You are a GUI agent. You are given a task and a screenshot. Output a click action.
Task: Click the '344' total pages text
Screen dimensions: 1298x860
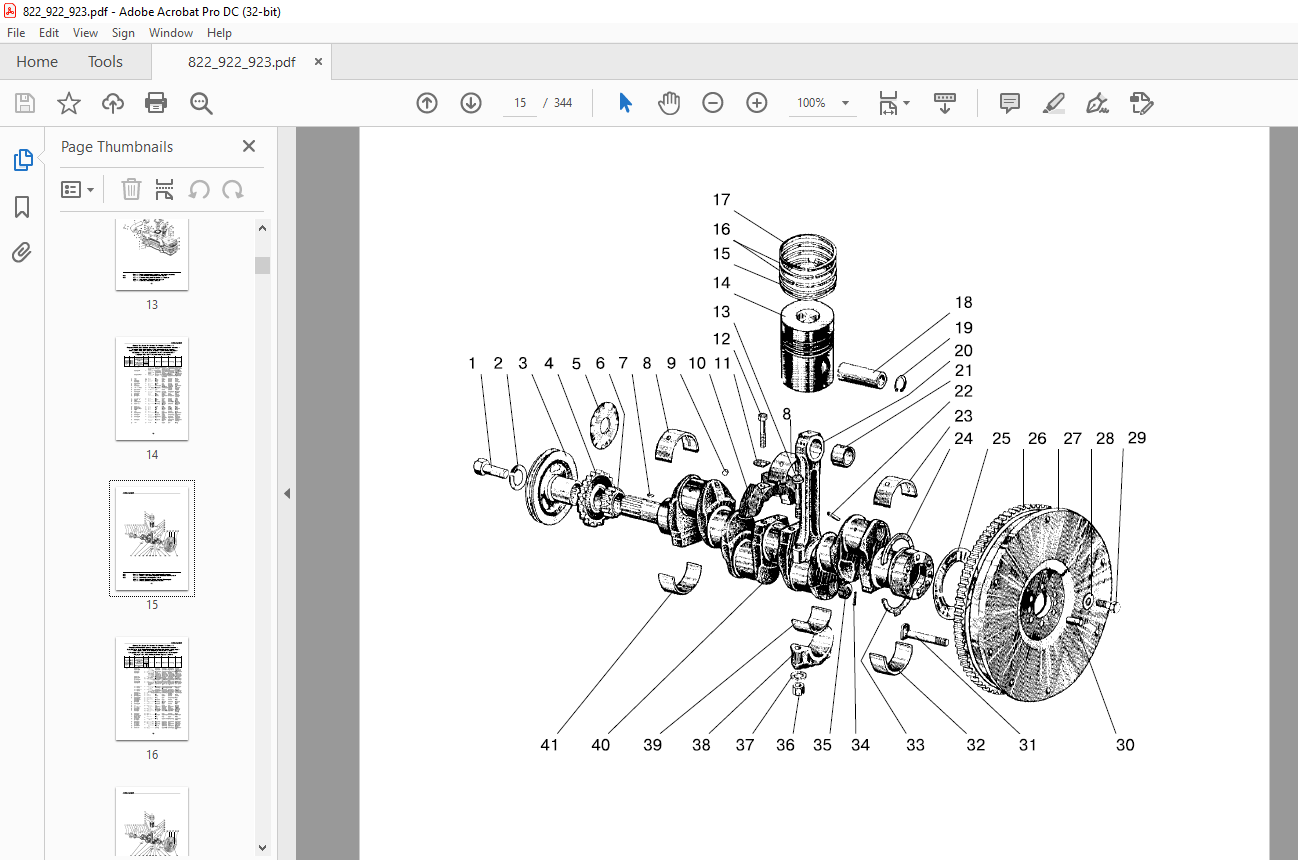[563, 103]
